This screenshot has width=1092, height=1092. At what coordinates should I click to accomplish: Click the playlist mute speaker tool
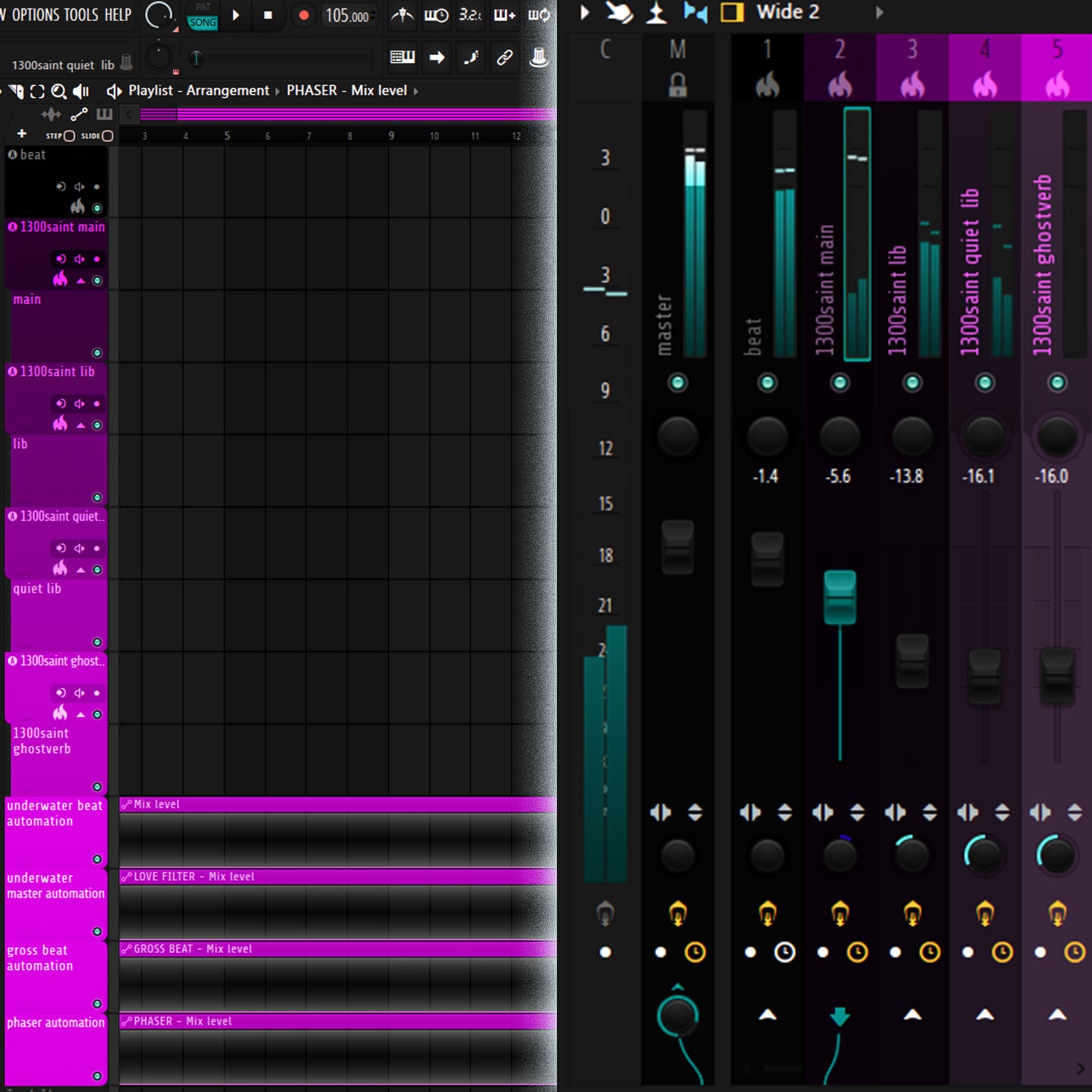click(81, 91)
